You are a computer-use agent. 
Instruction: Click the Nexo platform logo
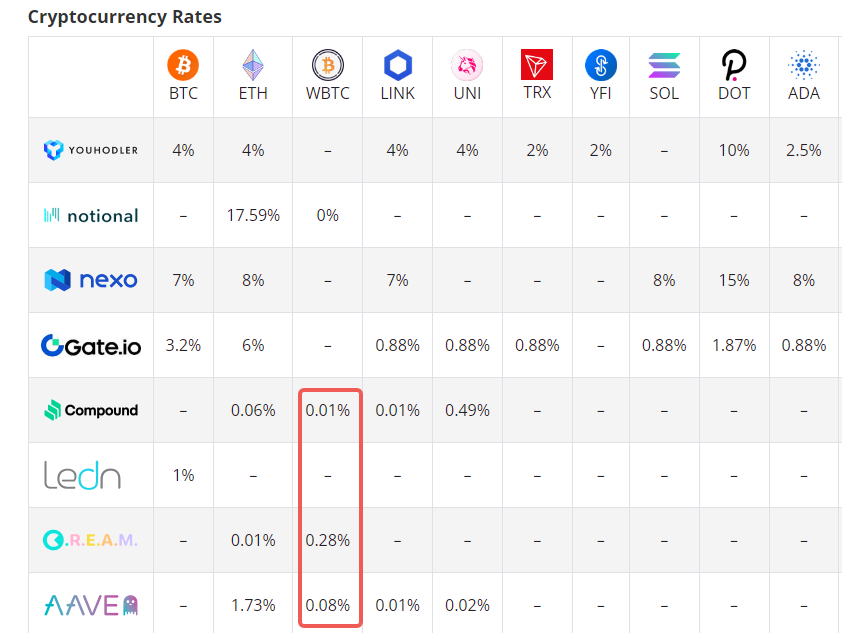[x=91, y=280]
